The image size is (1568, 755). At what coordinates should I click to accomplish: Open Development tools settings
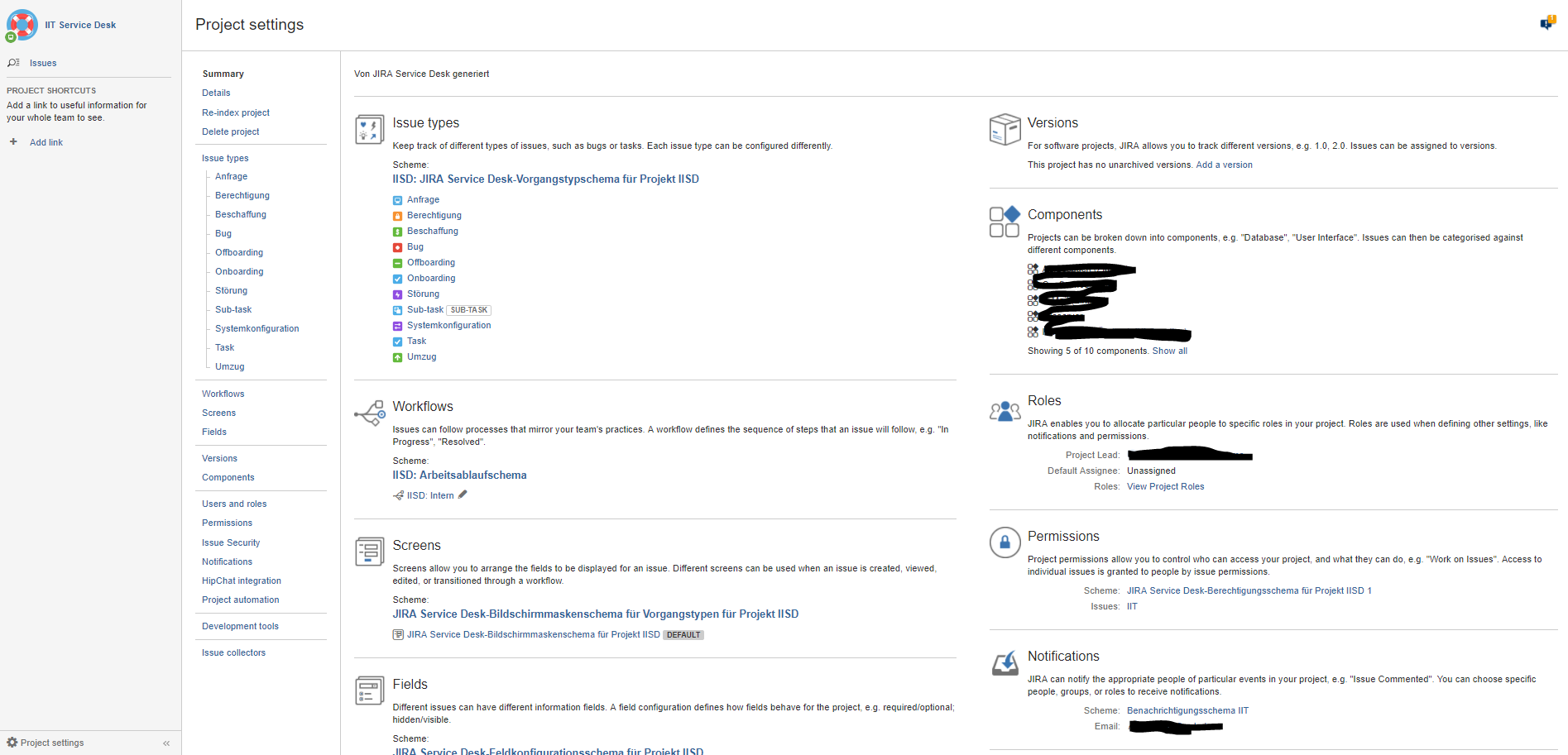point(240,626)
